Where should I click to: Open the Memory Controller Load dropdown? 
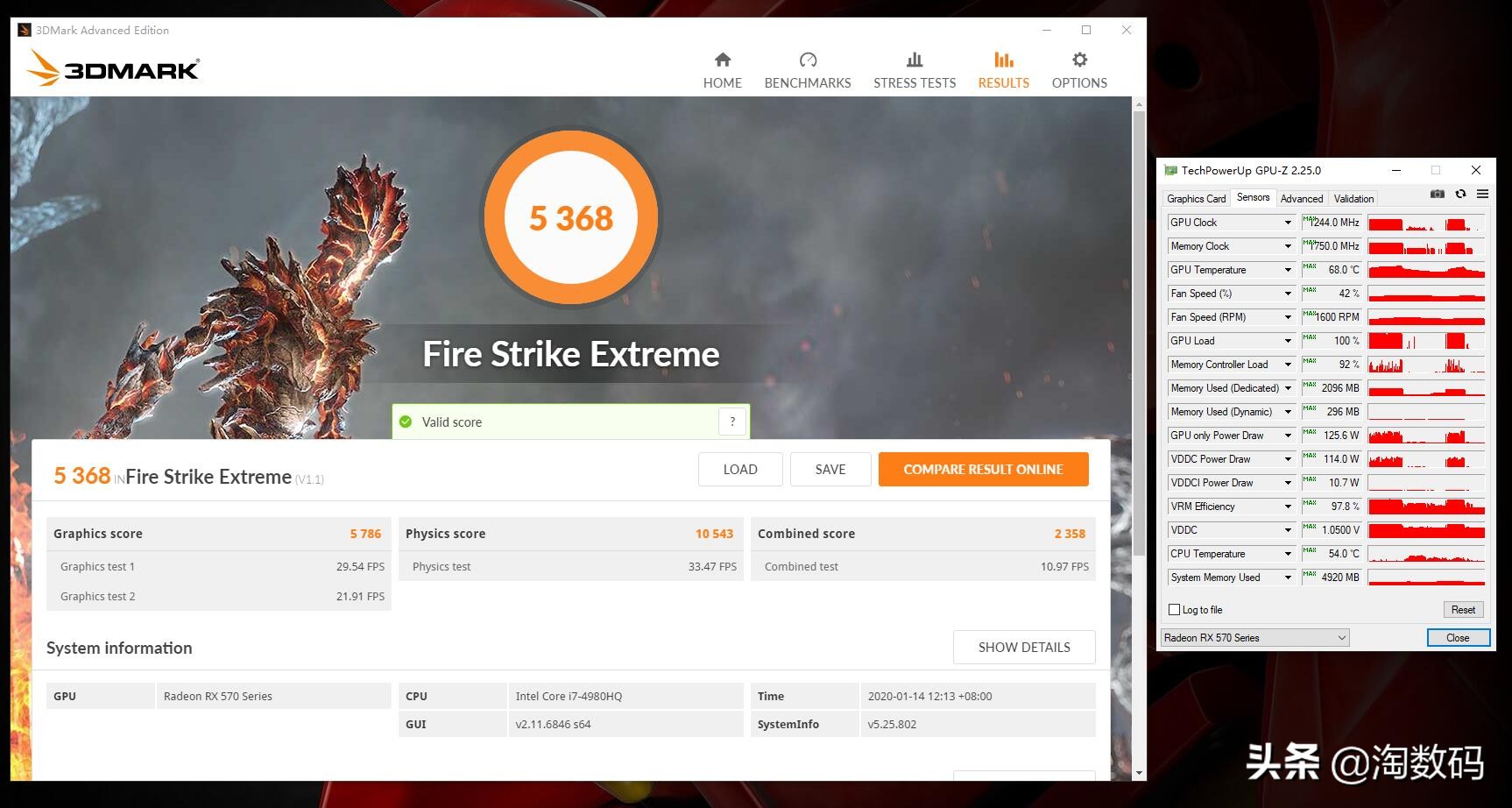click(1288, 365)
